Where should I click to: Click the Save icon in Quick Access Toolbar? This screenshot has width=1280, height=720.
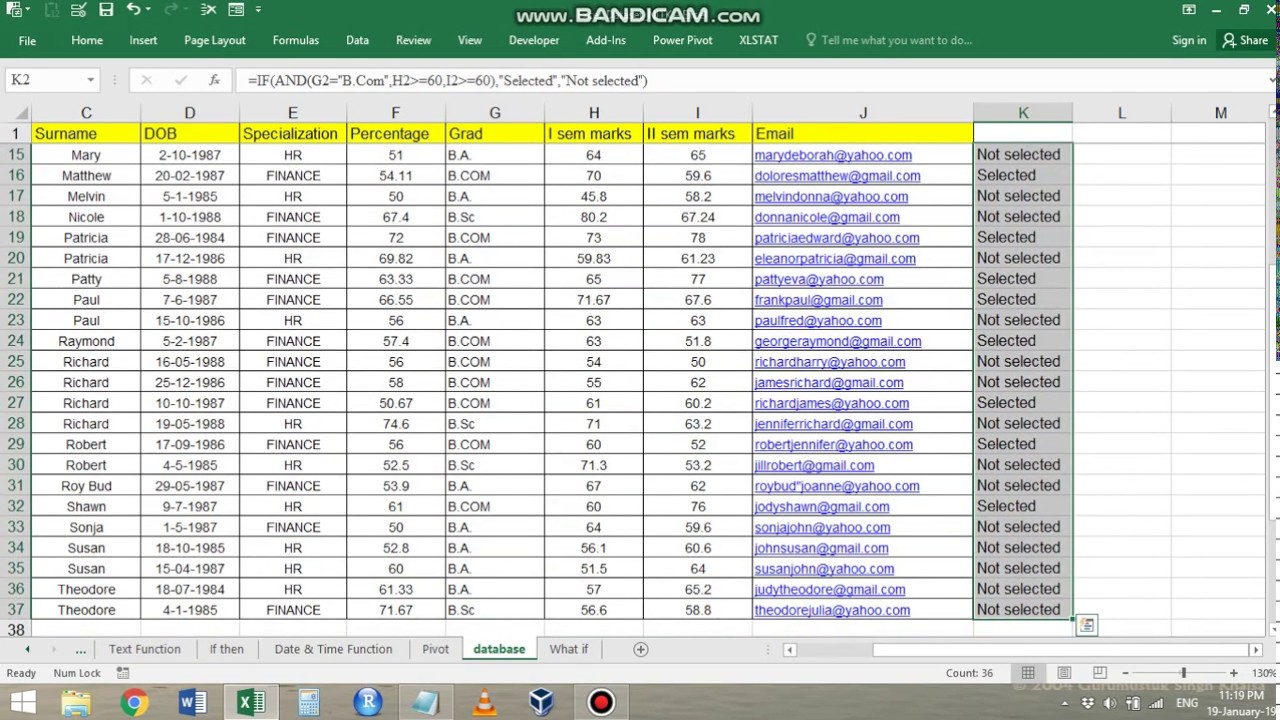(x=106, y=10)
